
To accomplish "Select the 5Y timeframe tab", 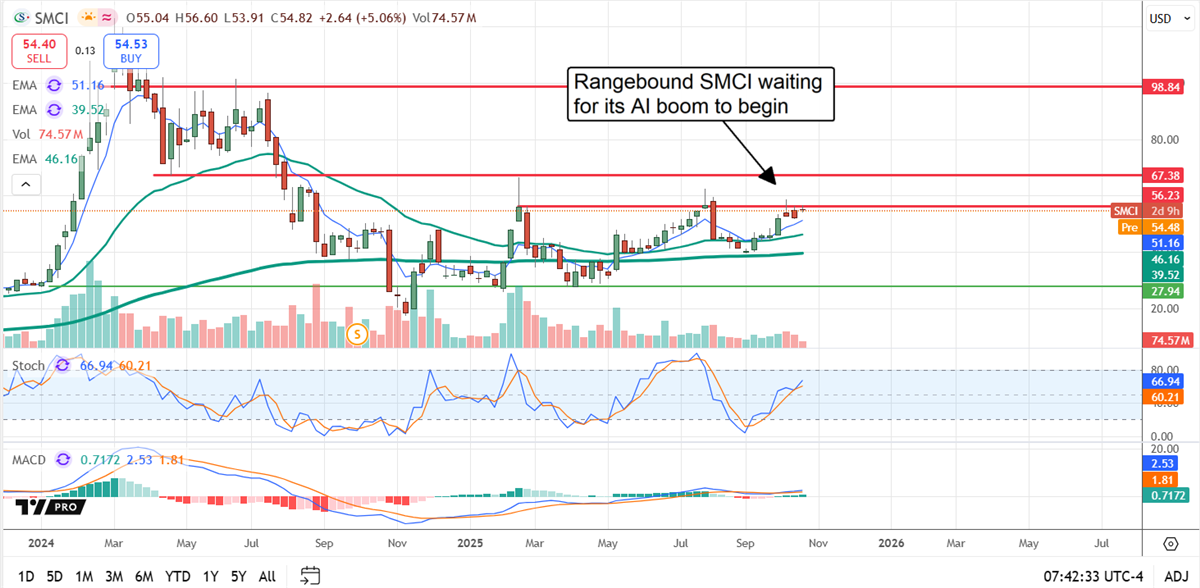I will (238, 576).
